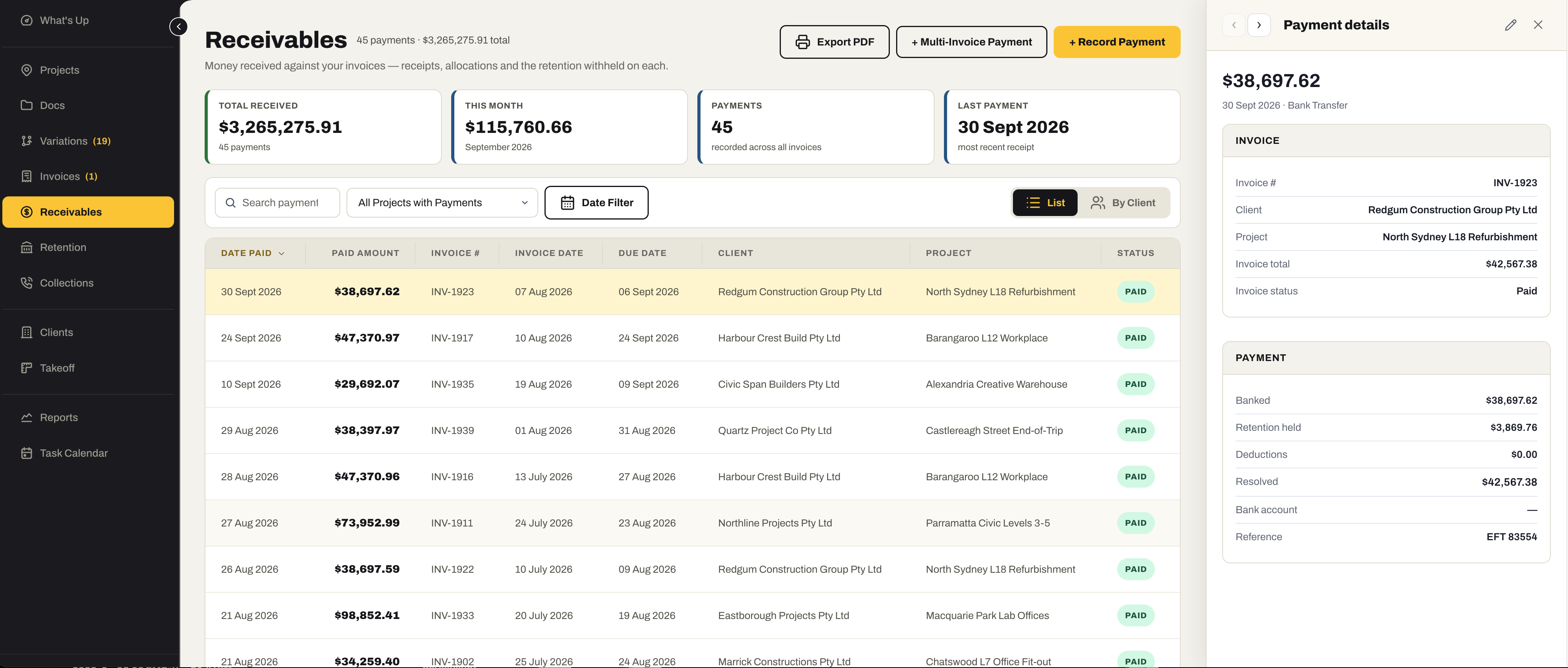Click INV-1923 in Payment details

coord(1515,183)
